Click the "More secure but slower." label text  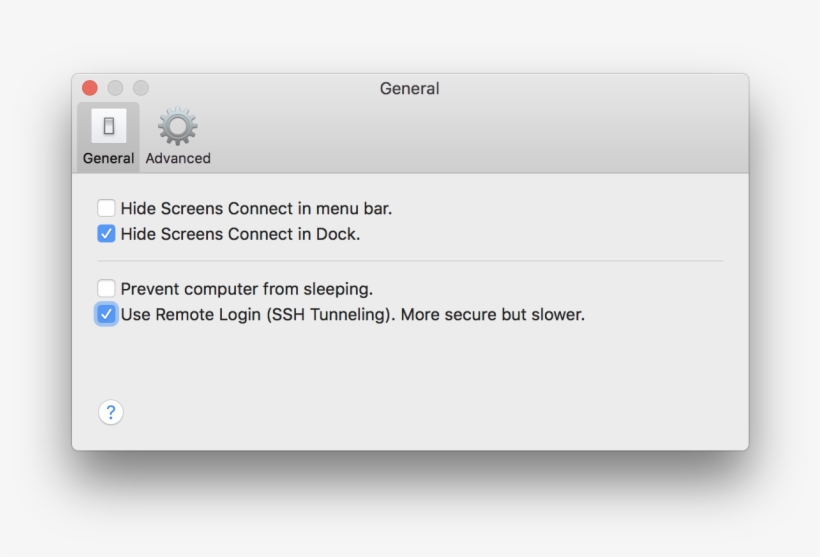tap(493, 315)
